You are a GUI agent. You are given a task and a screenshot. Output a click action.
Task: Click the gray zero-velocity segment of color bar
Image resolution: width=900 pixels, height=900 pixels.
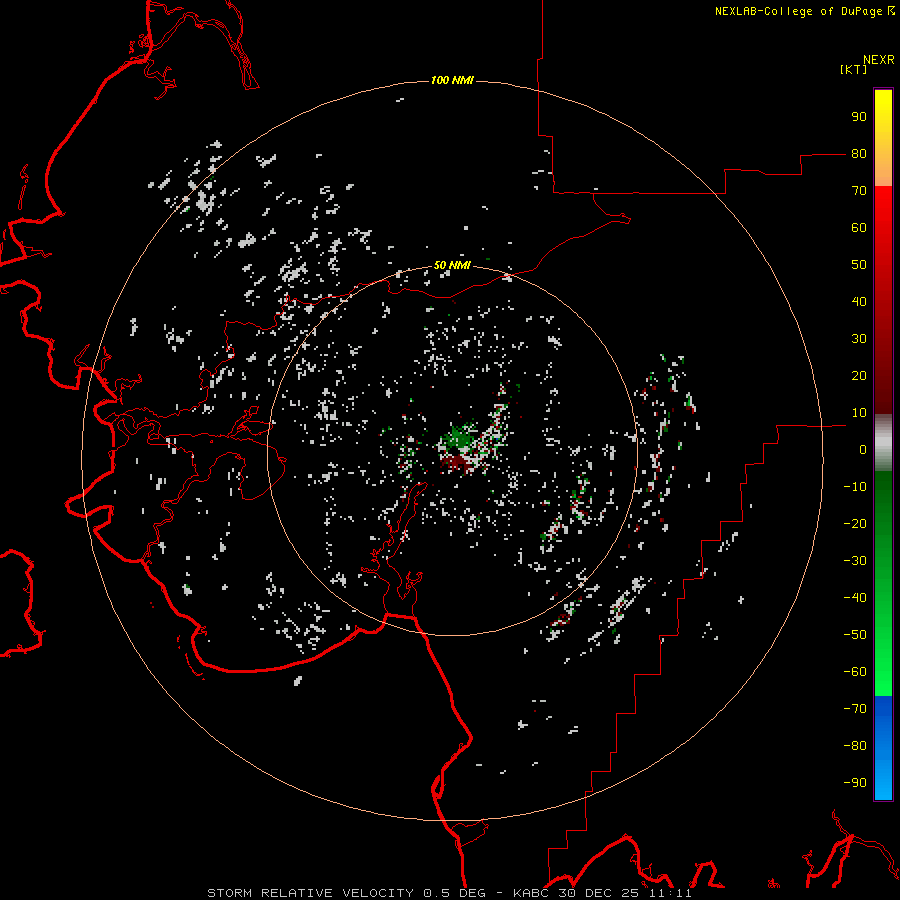pyautogui.click(x=883, y=443)
